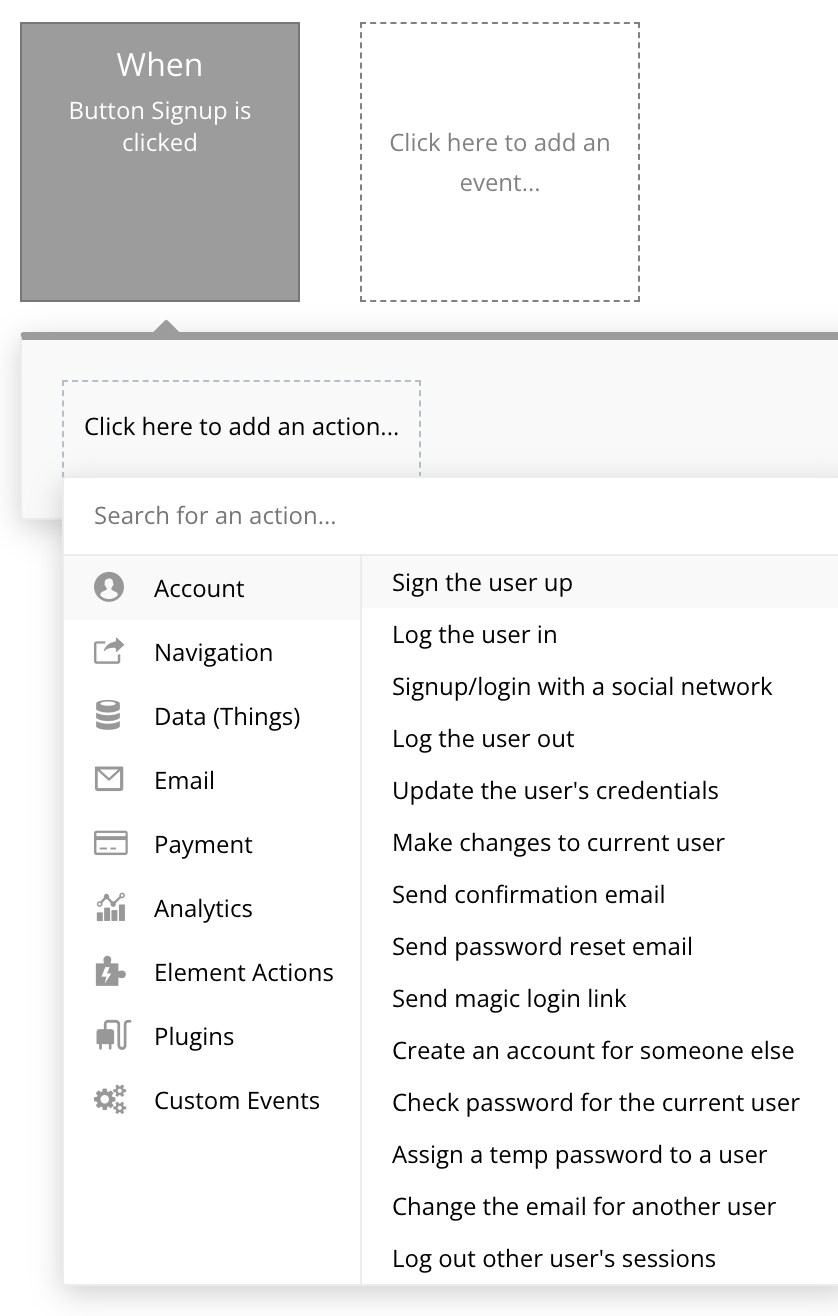
Task: Click the Email envelope icon
Action: click(109, 779)
